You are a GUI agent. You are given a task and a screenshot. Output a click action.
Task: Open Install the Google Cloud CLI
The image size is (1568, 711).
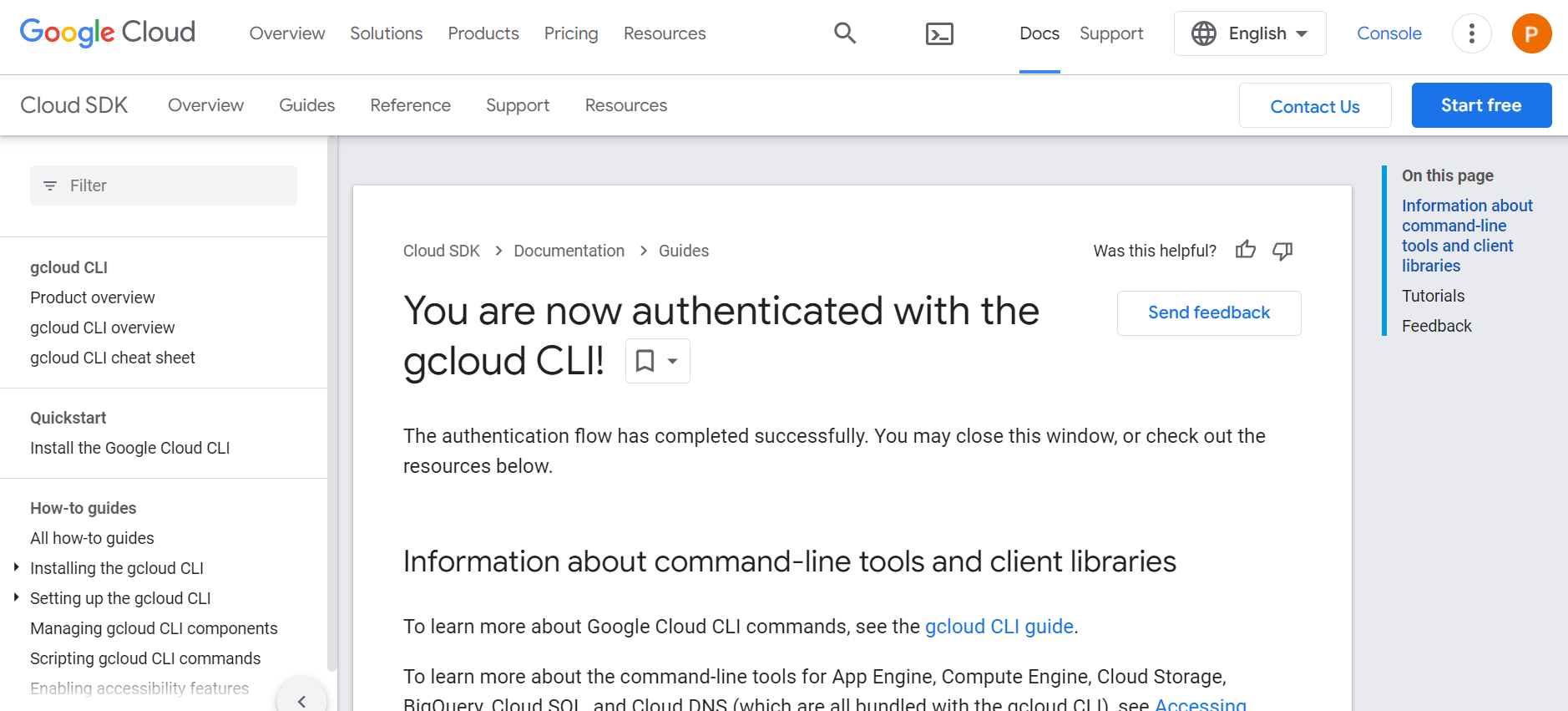(x=130, y=448)
